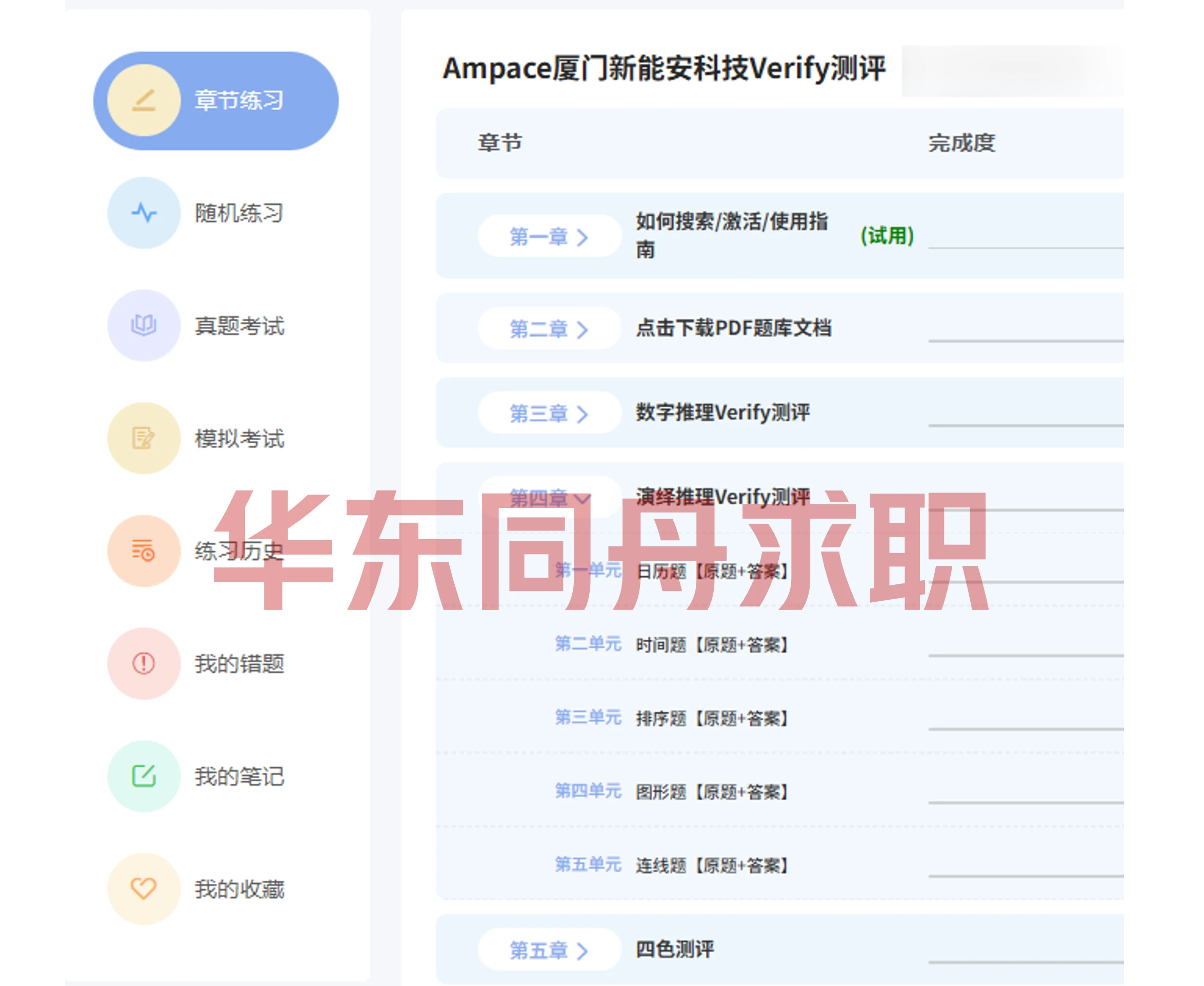
Task: Open 演绎推理Verify测评 chapter title
Action: coord(723,497)
